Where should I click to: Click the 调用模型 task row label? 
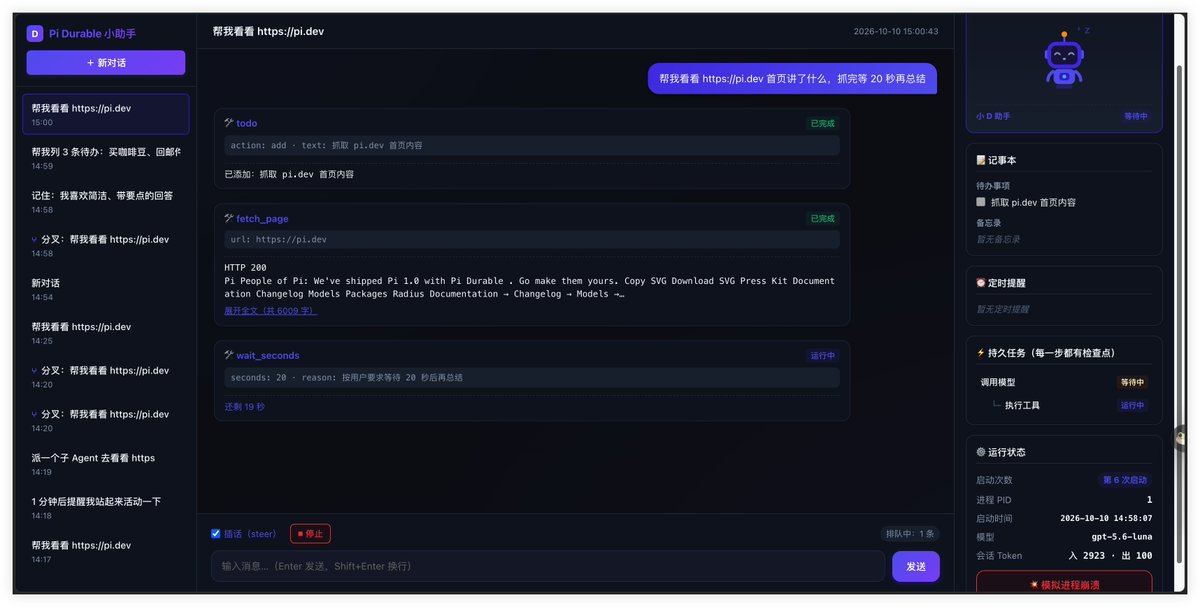[998, 382]
